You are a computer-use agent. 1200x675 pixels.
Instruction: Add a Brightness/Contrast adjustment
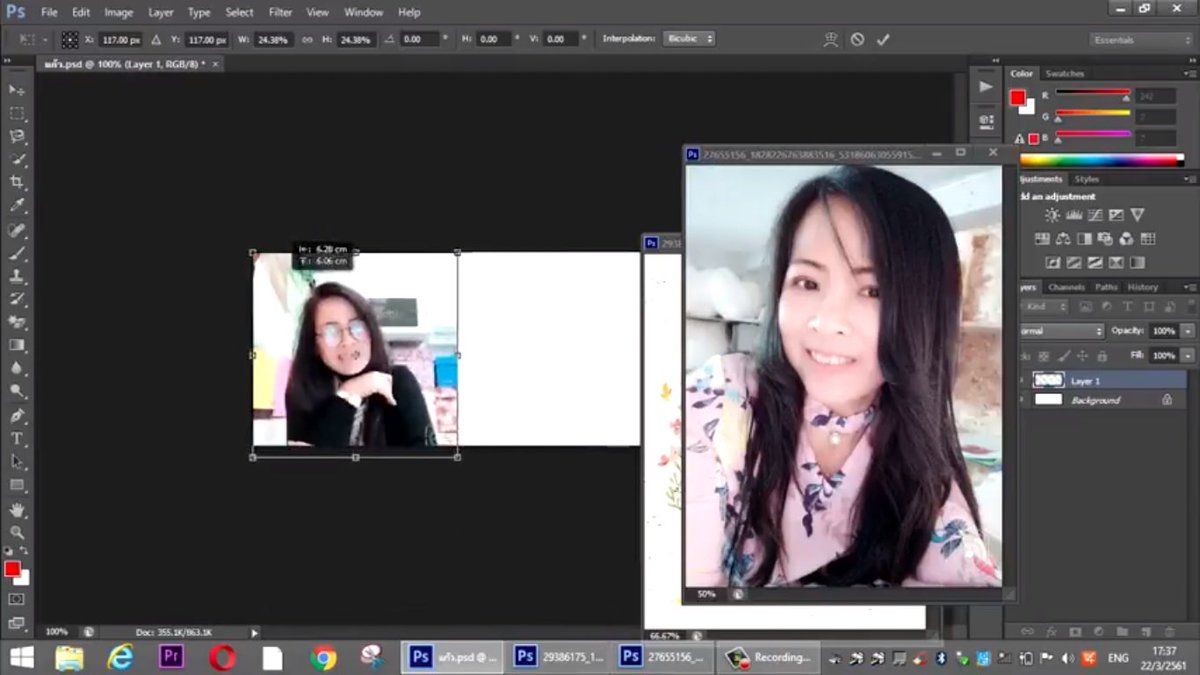1052,215
